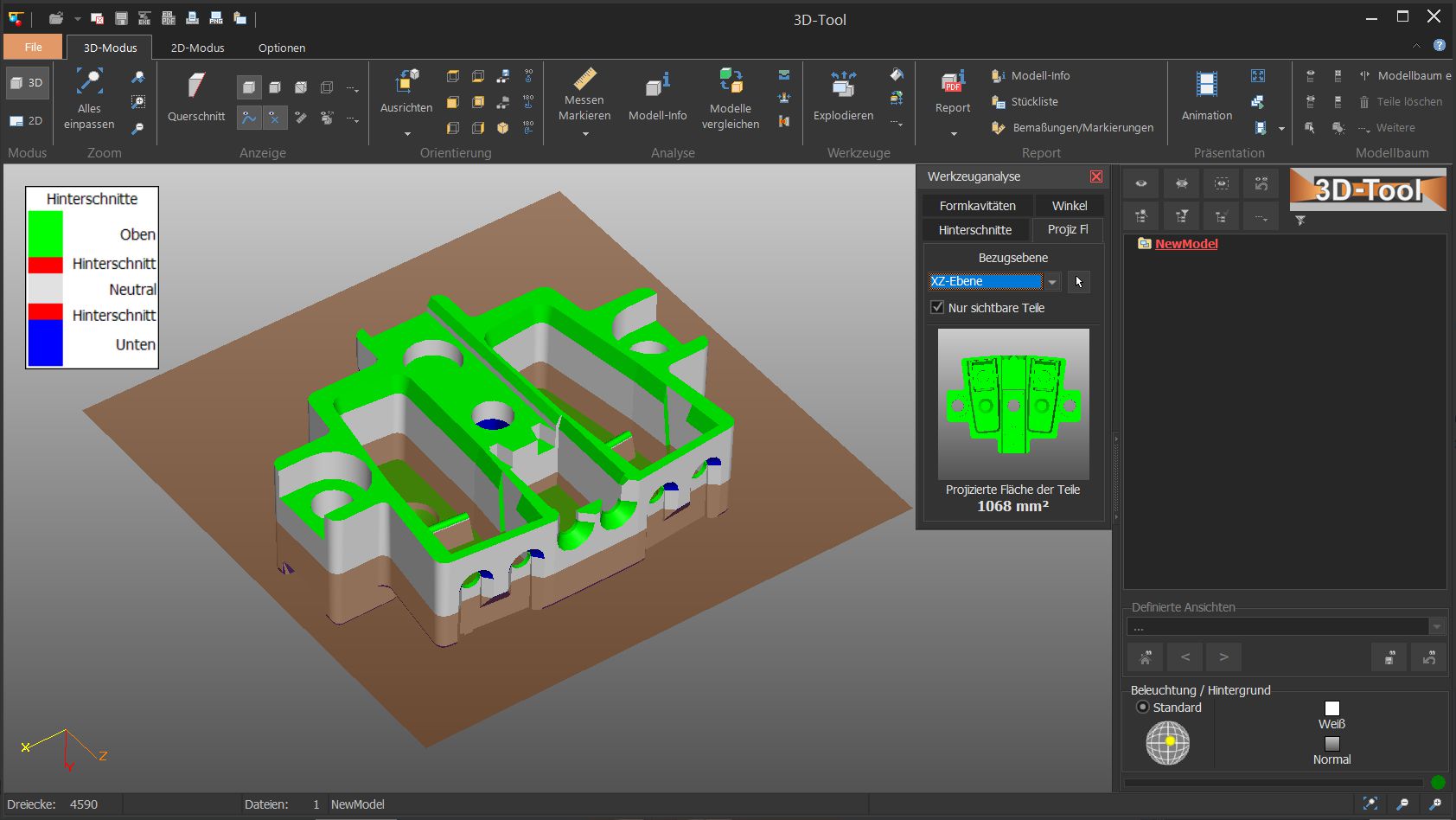Screen dimensions: 1456x820
Task: Open the XZ-Ebene dropdown
Action: pyautogui.click(x=1051, y=281)
